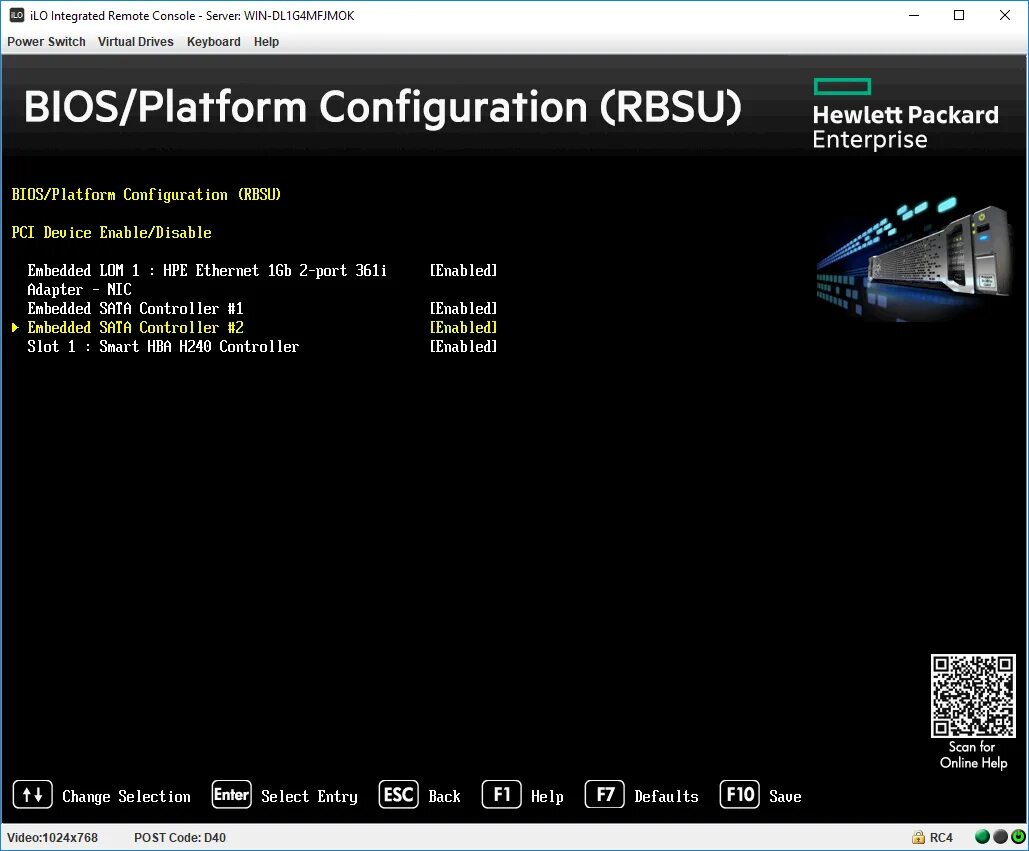Click the Enter key icon
Image resolution: width=1029 pixels, height=851 pixels.
pos(231,795)
